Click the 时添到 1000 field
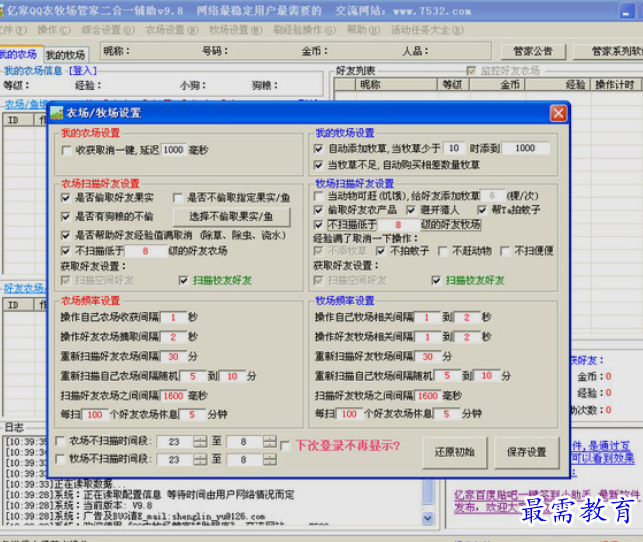 click(x=525, y=148)
